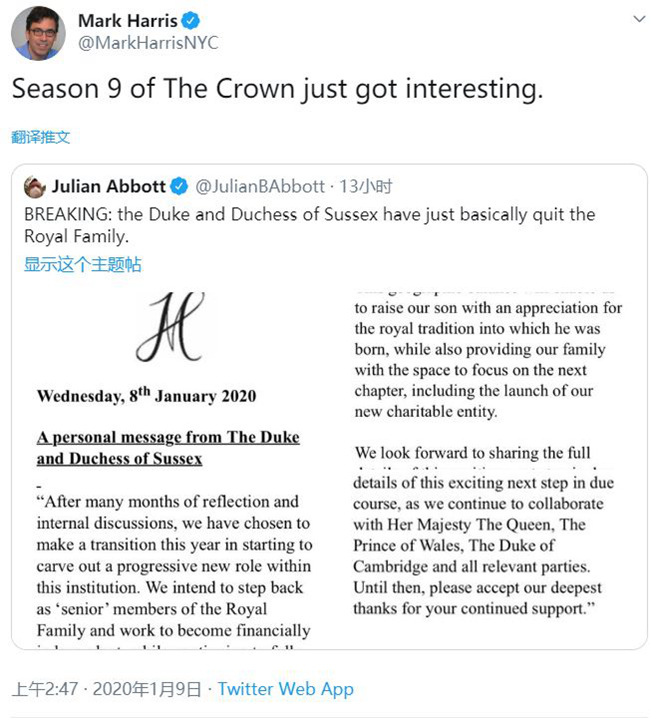Open the tweet options chevron menu
The height and width of the screenshot is (718, 650).
pyautogui.click(x=638, y=19)
